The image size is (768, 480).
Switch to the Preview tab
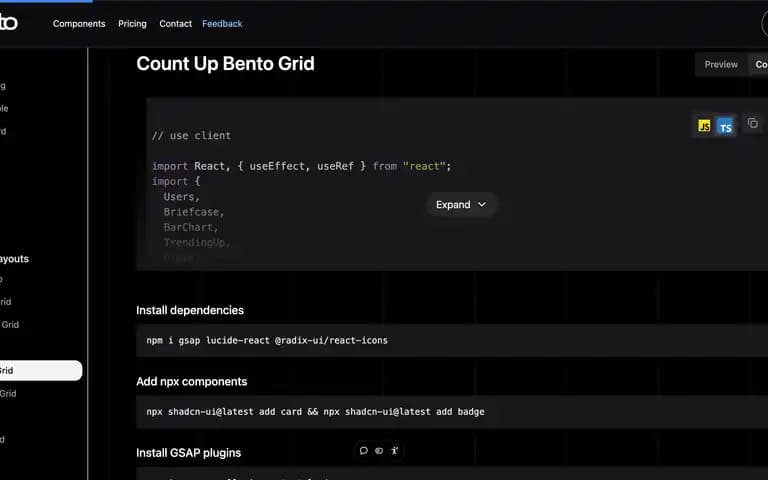[721, 65]
